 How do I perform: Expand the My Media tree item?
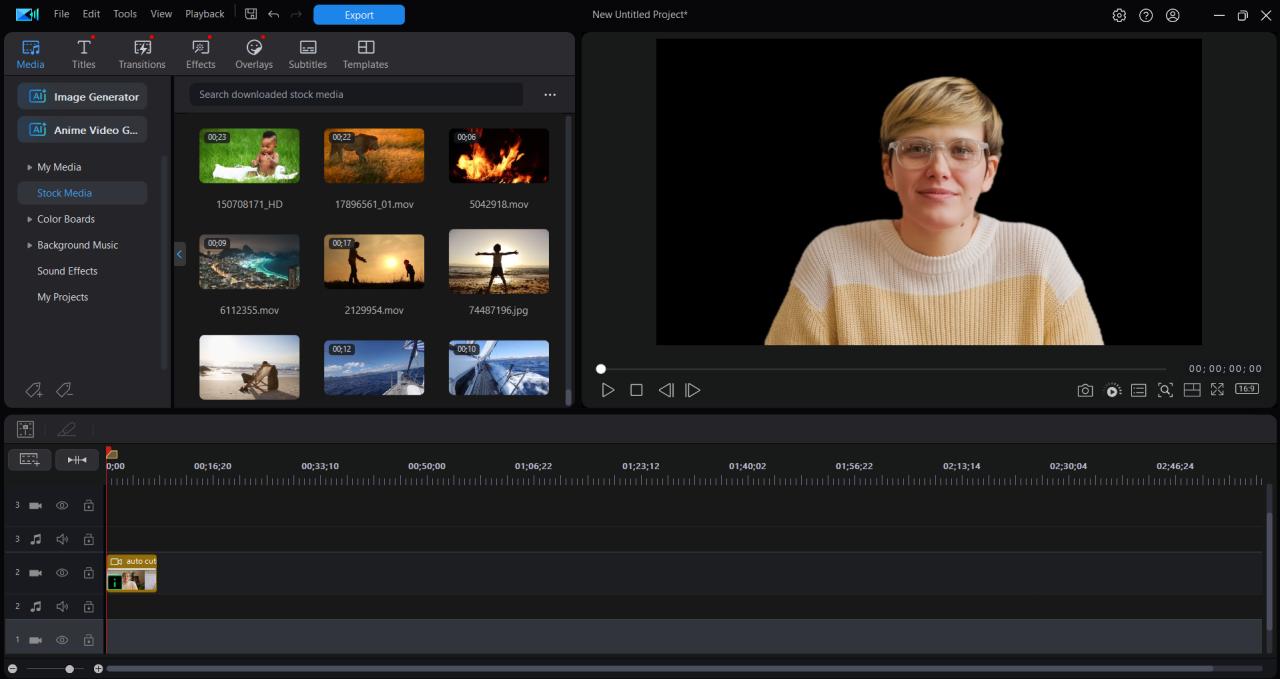click(x=30, y=167)
